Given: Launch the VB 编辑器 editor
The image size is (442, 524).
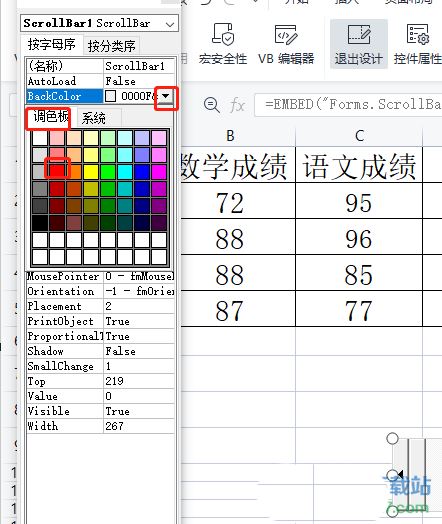Looking at the screenshot, I should [x=286, y=44].
